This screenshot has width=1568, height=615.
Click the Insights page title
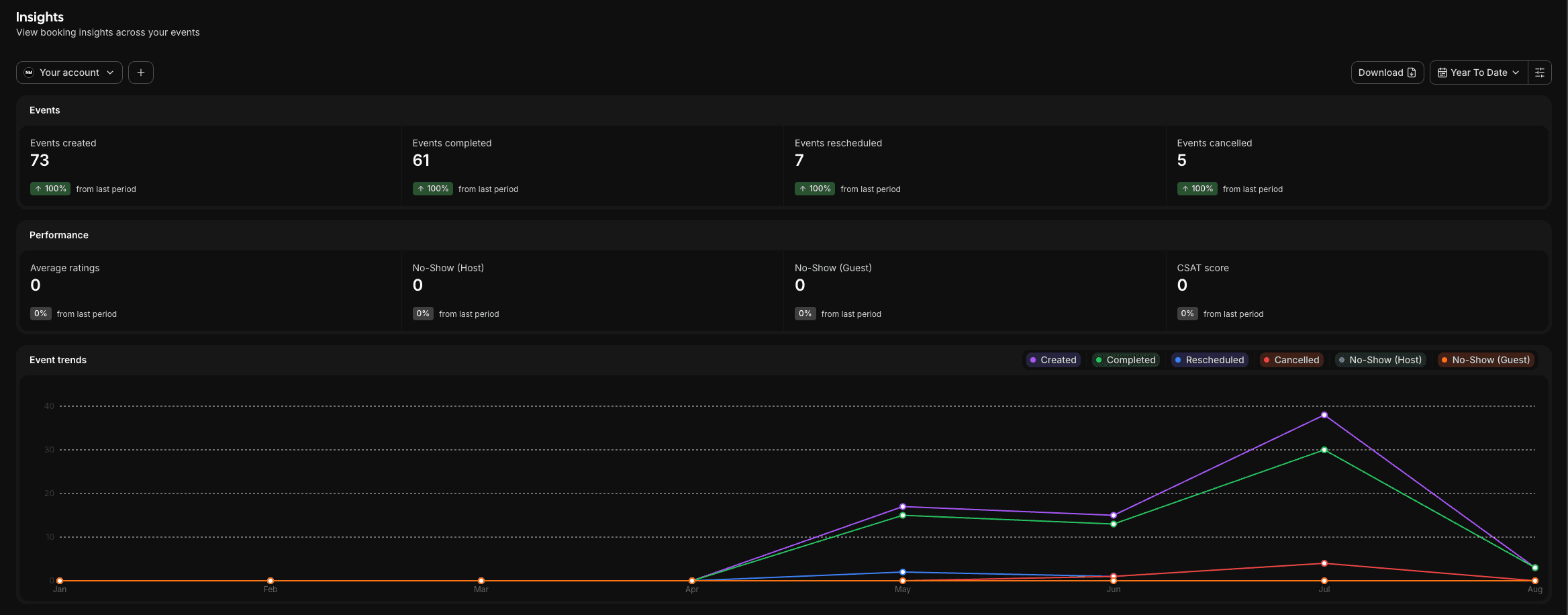(40, 17)
